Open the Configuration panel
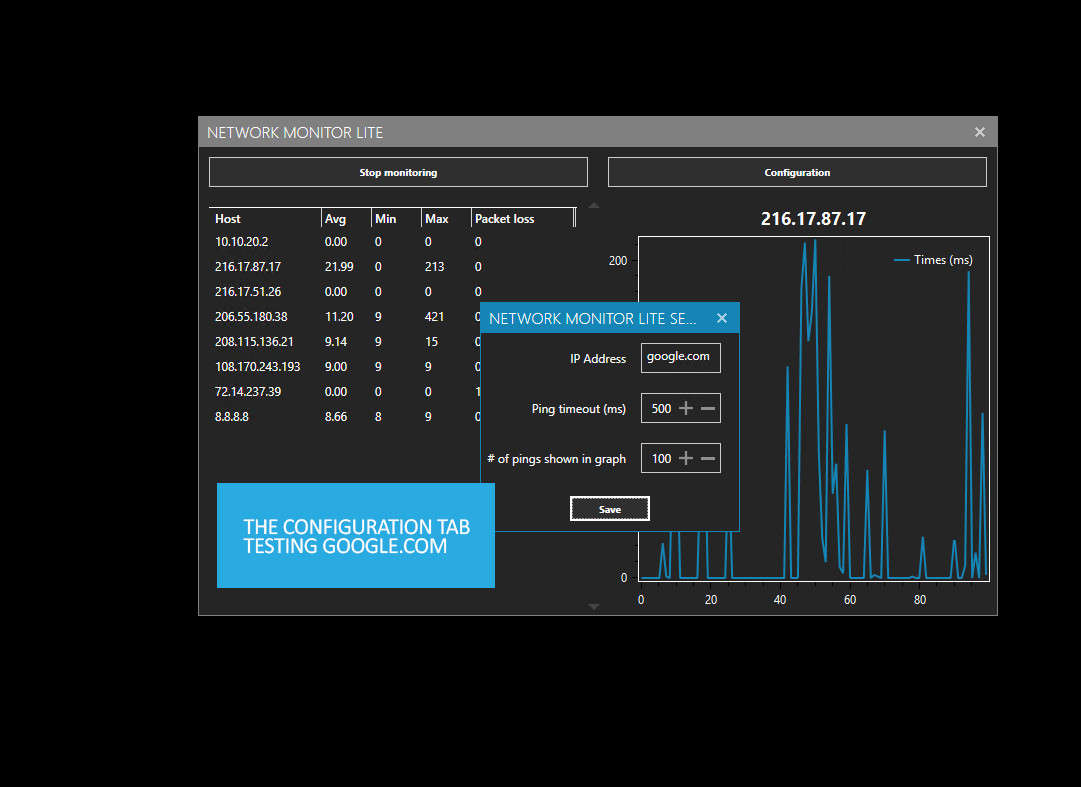The height and width of the screenshot is (787, 1081). pos(796,171)
